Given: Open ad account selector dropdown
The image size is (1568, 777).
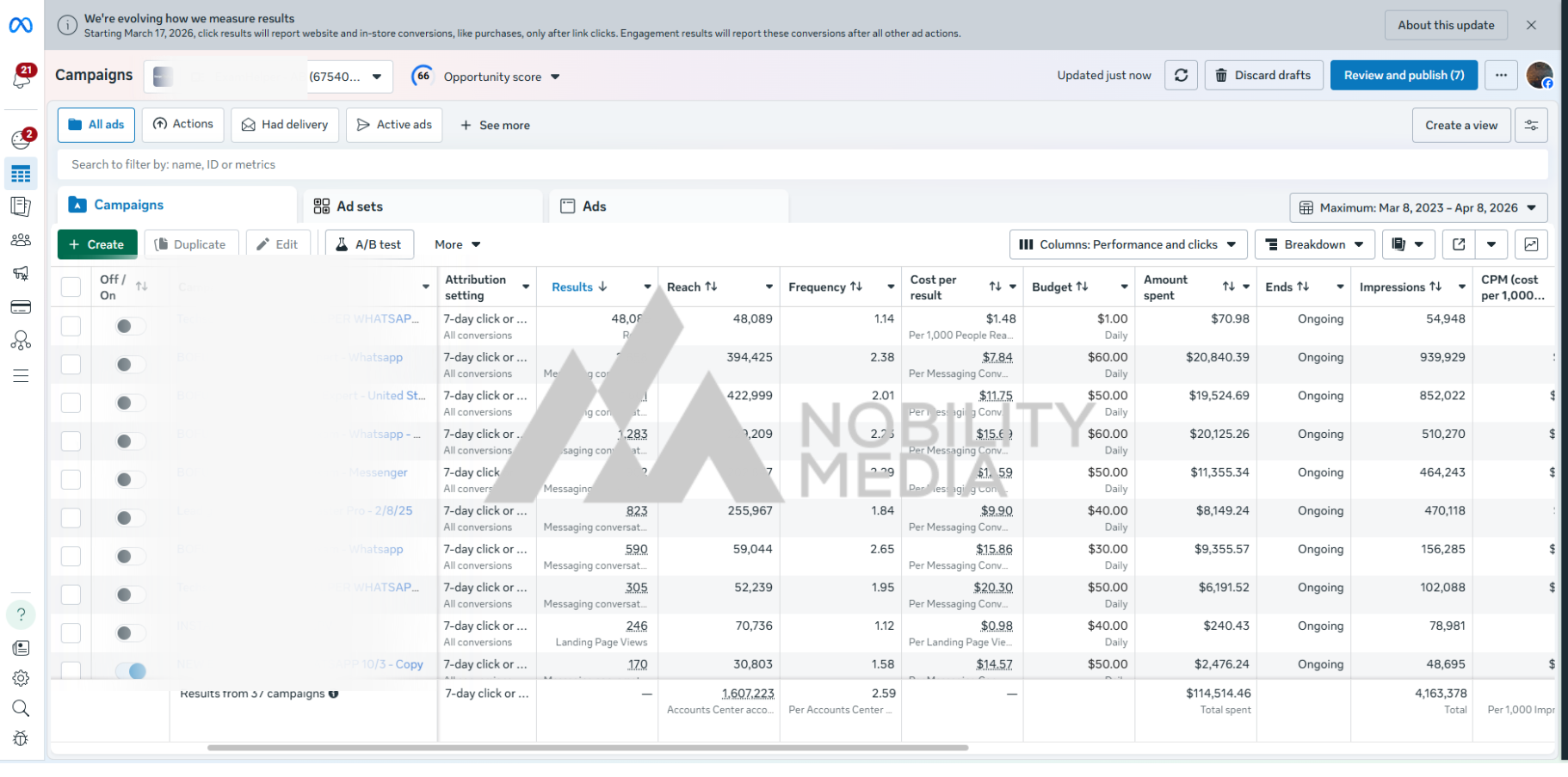Looking at the screenshot, I should pyautogui.click(x=269, y=77).
